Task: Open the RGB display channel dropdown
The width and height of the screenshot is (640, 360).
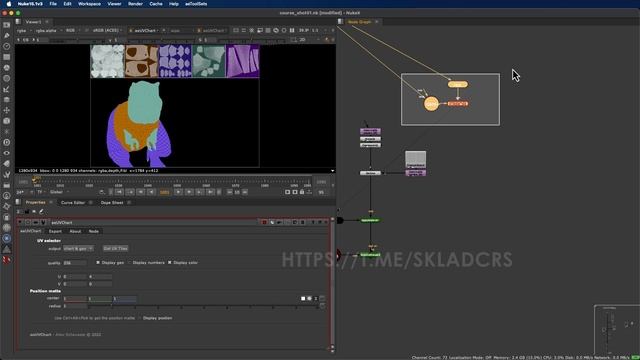Action: [73, 30]
